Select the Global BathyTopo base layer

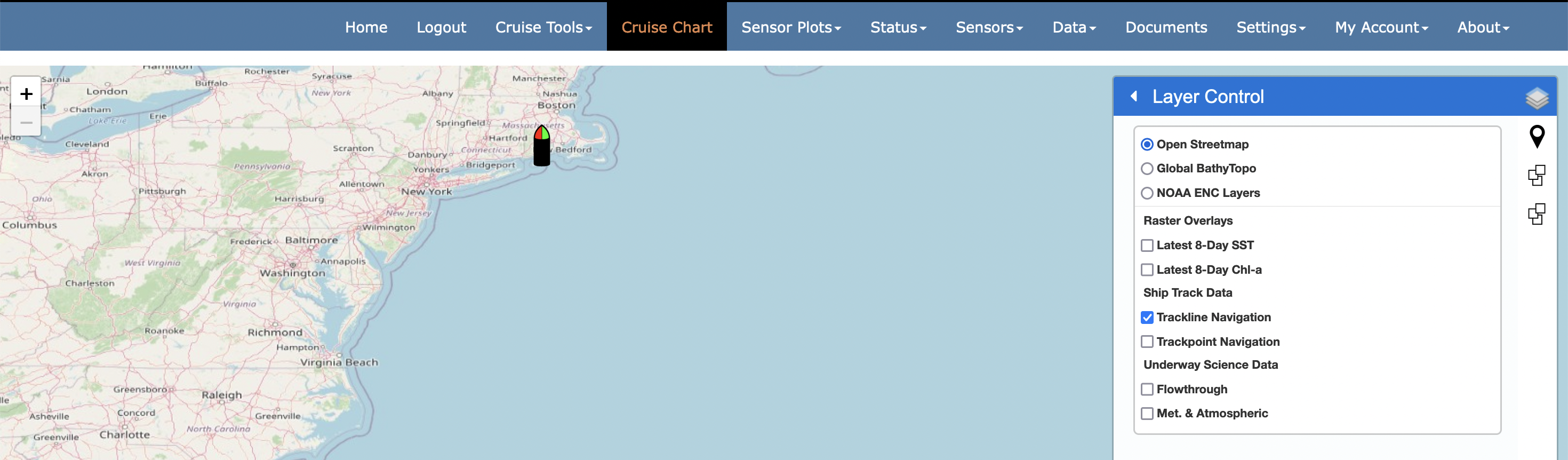(1147, 169)
